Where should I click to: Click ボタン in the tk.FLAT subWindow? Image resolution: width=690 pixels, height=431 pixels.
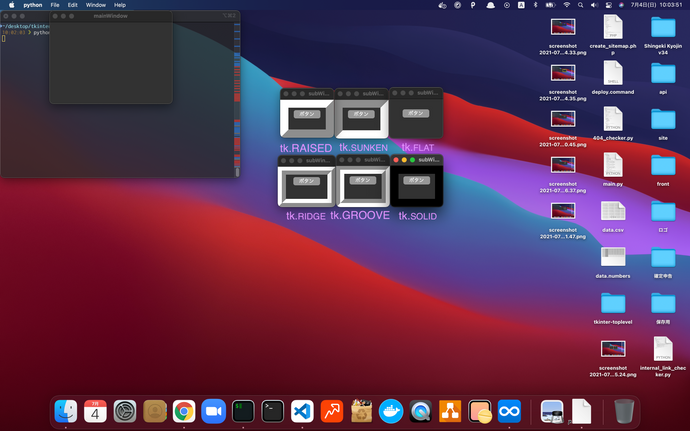click(415, 113)
